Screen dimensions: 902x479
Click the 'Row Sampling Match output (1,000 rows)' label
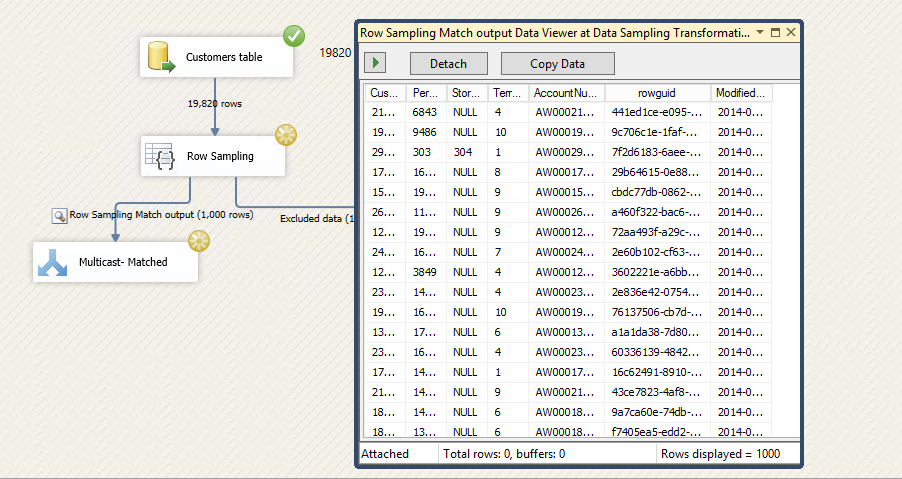point(162,216)
